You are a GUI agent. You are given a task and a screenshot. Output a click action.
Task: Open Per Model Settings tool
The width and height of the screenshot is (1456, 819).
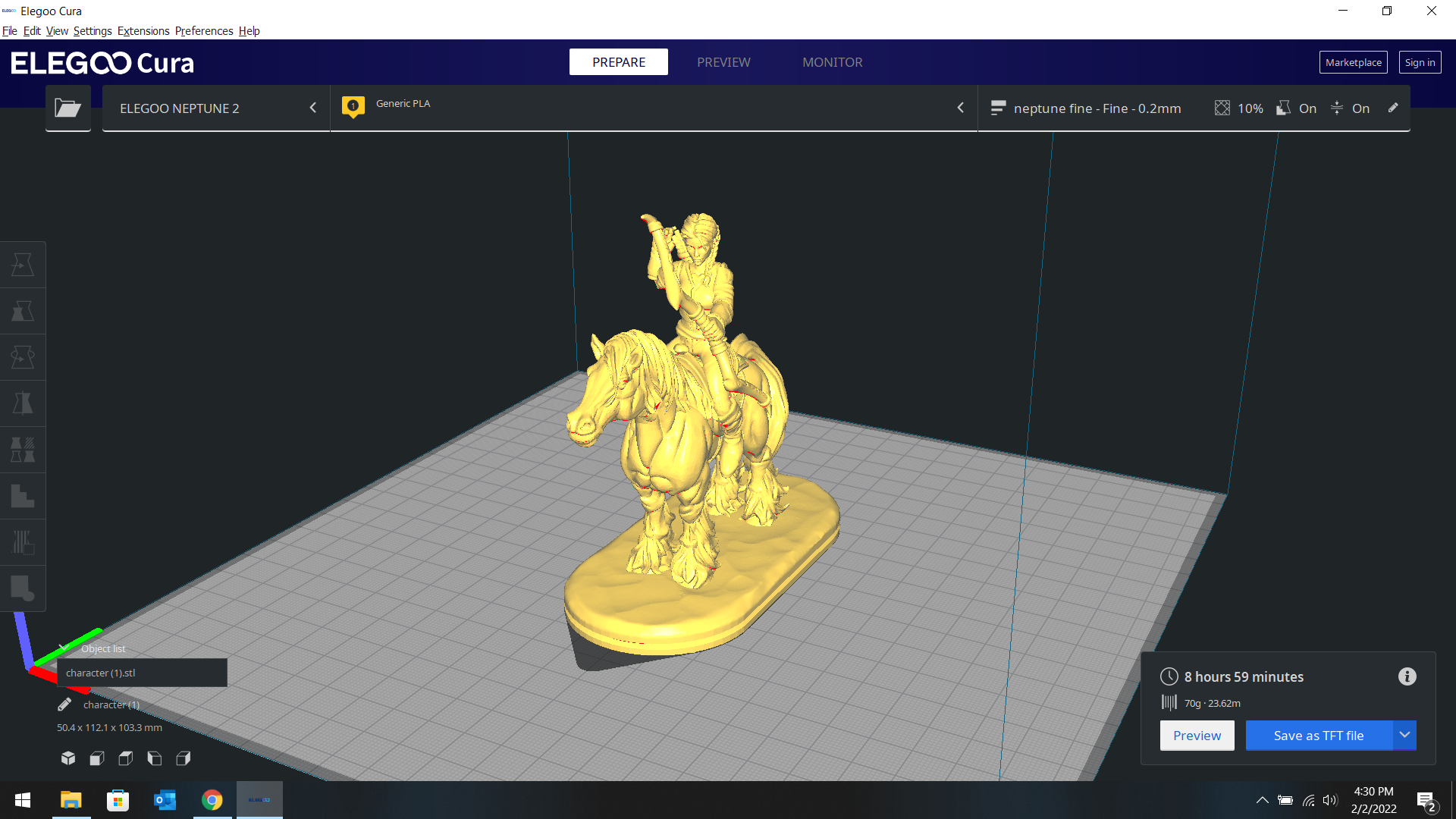tap(23, 450)
